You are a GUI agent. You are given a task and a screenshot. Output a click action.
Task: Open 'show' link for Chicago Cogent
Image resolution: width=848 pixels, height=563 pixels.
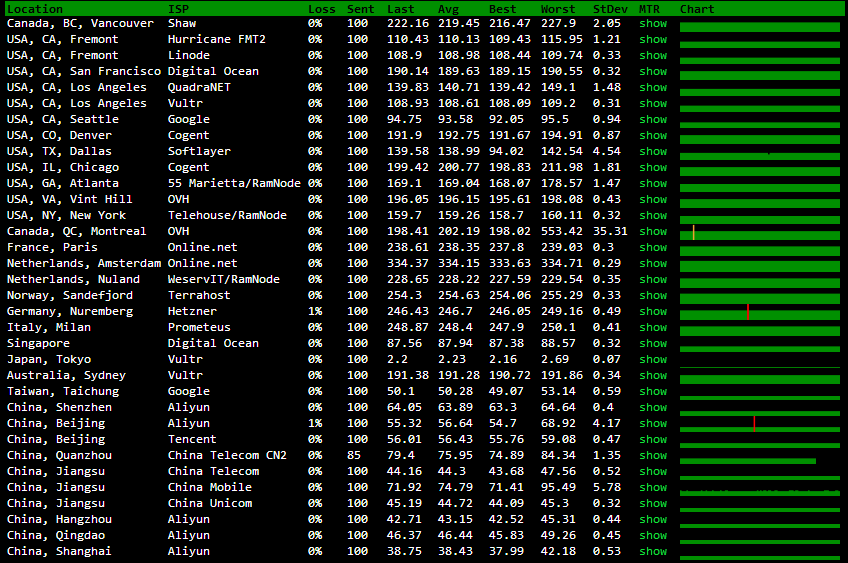pos(653,168)
